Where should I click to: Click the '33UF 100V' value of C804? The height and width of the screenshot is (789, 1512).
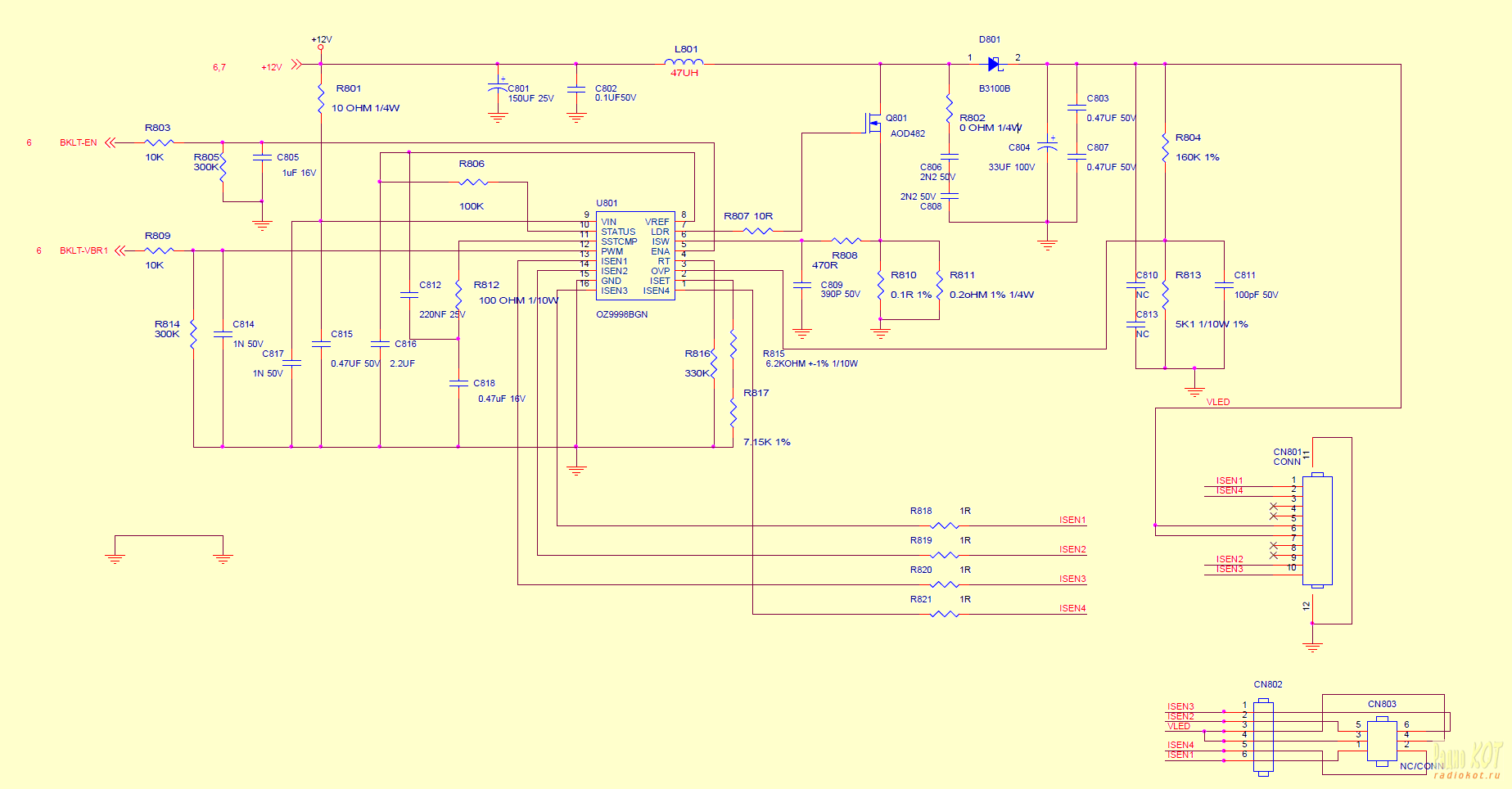click(x=1011, y=167)
